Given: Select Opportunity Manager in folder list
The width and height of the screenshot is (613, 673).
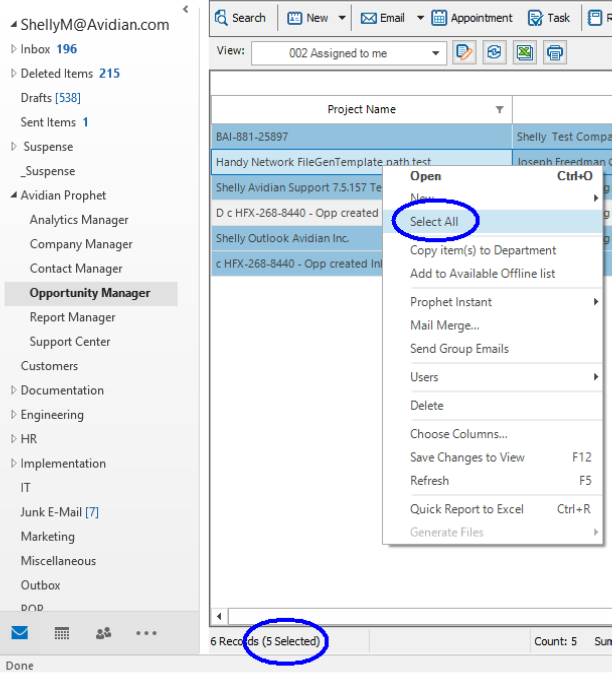Looking at the screenshot, I should pos(90,293).
